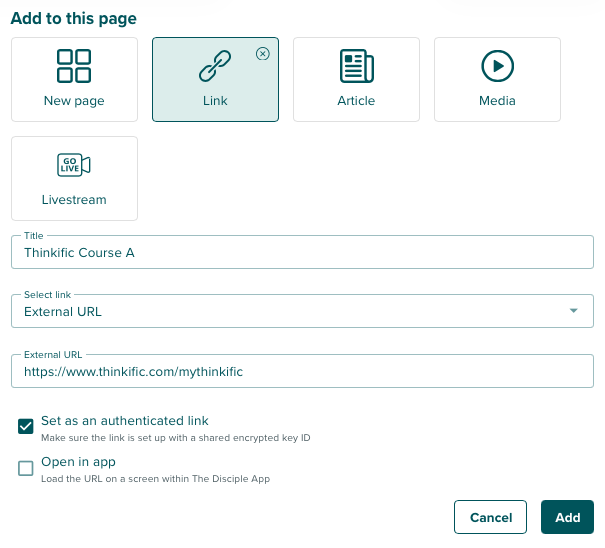
Task: Focus the Title text field
Action: (302, 253)
